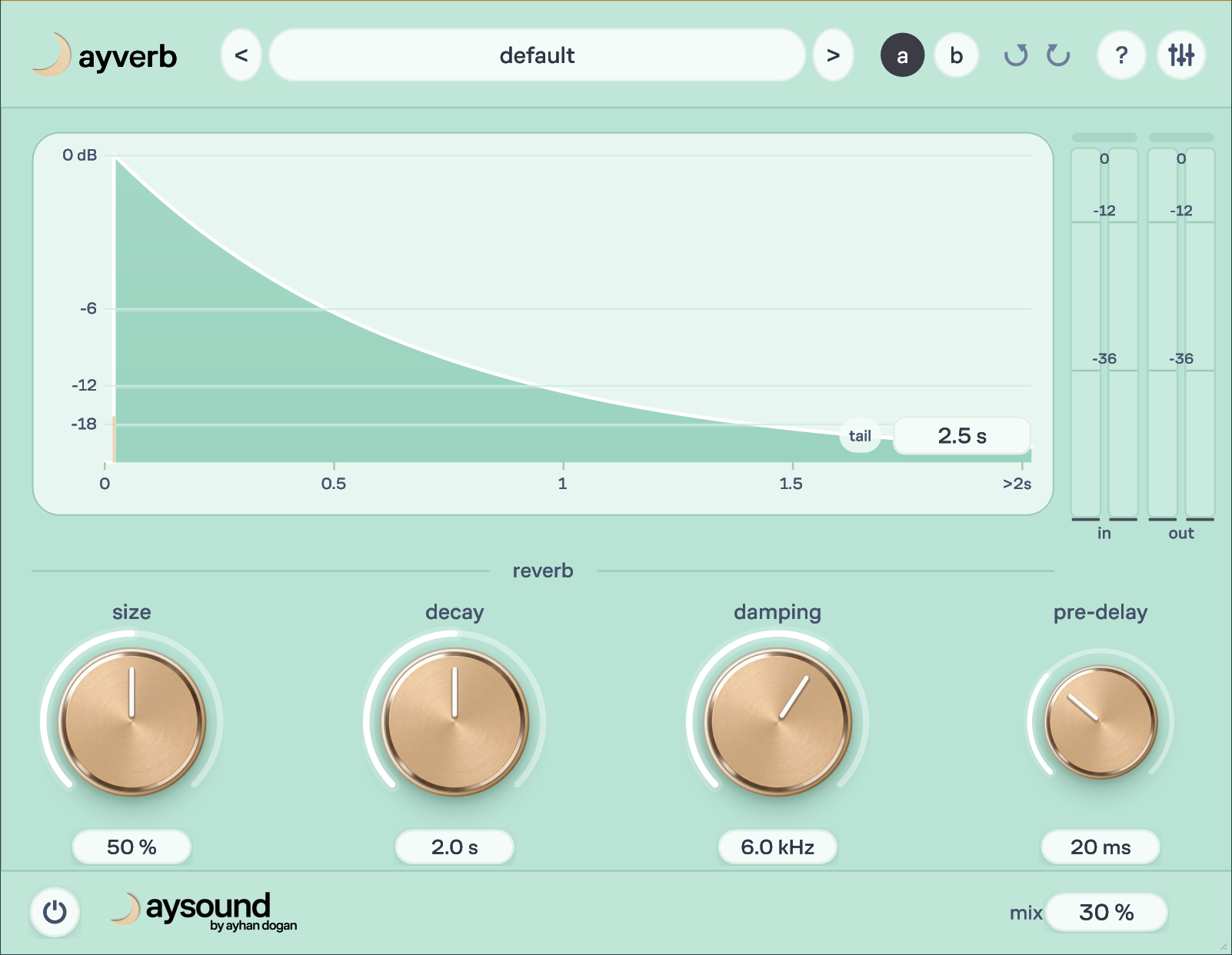Click the damping knob
This screenshot has height=955, width=1232.
tap(777, 722)
